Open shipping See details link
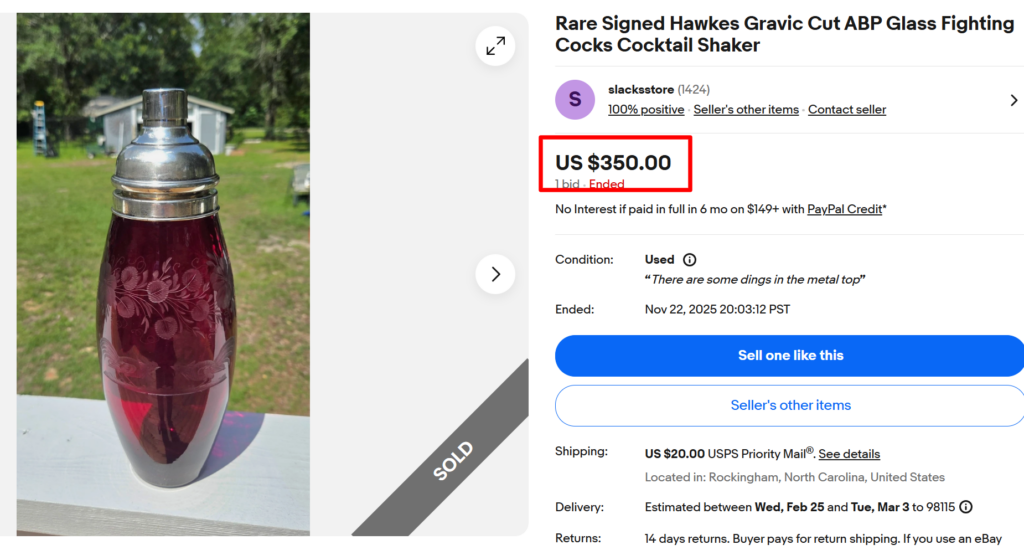This screenshot has width=1024, height=550. (849, 454)
